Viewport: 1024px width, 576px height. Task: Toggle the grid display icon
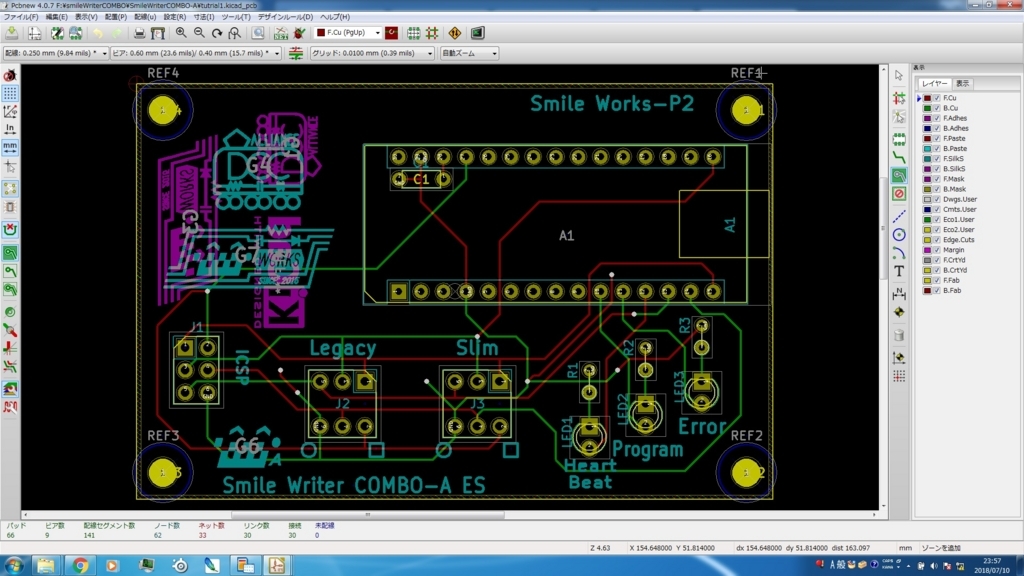pos(10,93)
